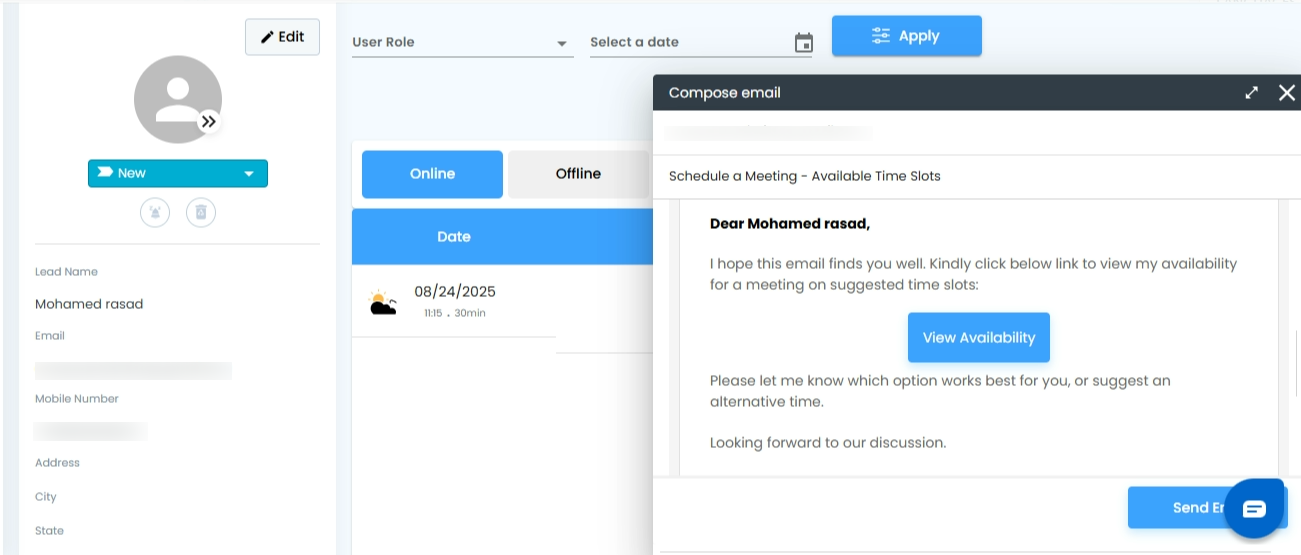Close the Compose email panel
The image size is (1301, 555).
[x=1286, y=93]
